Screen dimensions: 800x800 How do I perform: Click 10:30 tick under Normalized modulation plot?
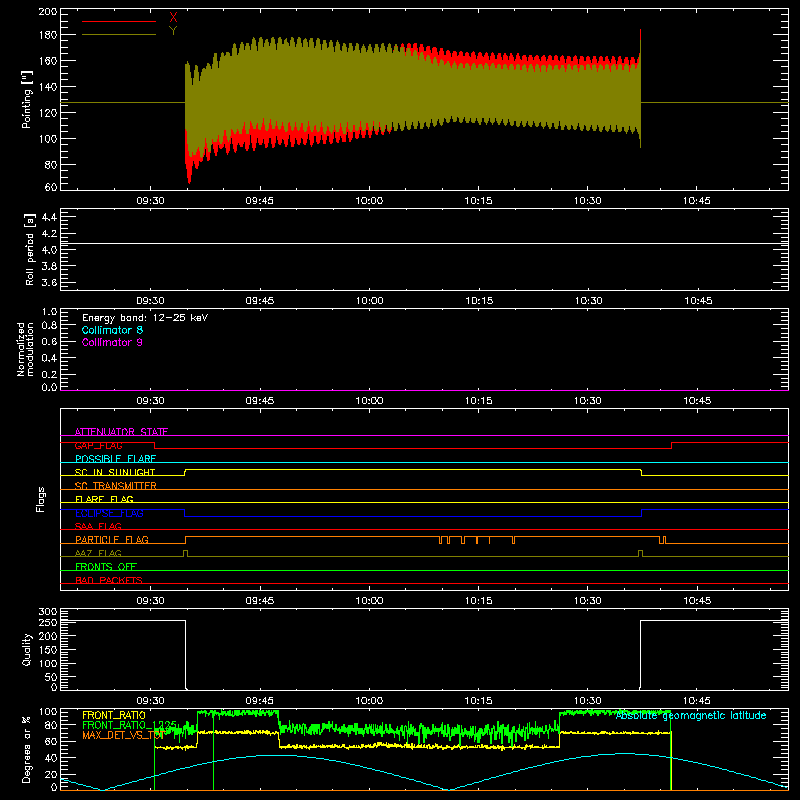(588, 401)
